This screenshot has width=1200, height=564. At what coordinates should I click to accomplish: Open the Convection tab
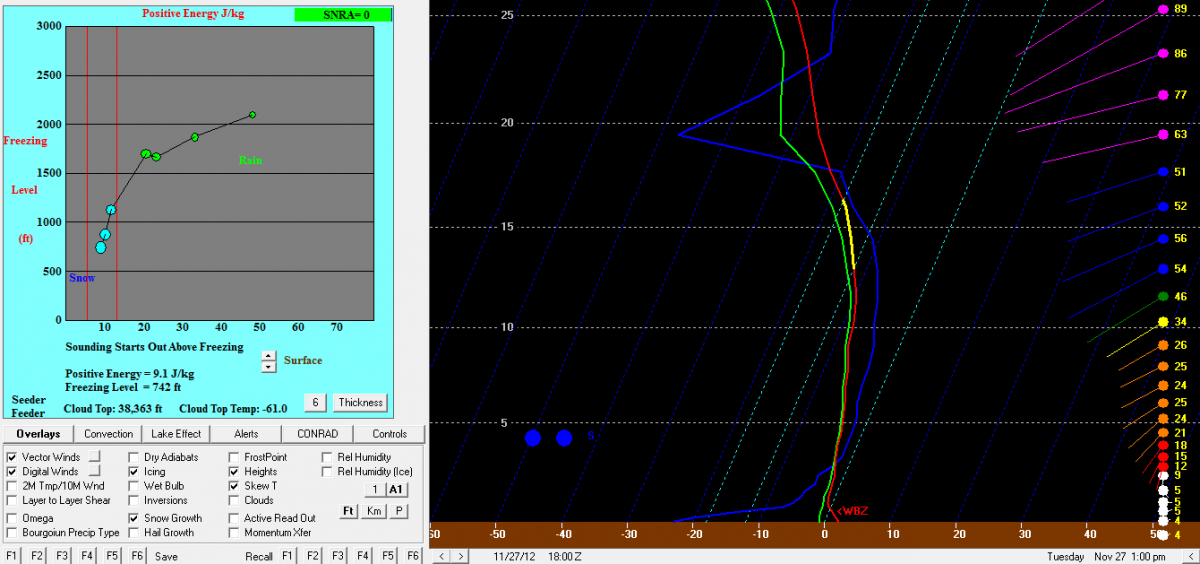[x=108, y=434]
